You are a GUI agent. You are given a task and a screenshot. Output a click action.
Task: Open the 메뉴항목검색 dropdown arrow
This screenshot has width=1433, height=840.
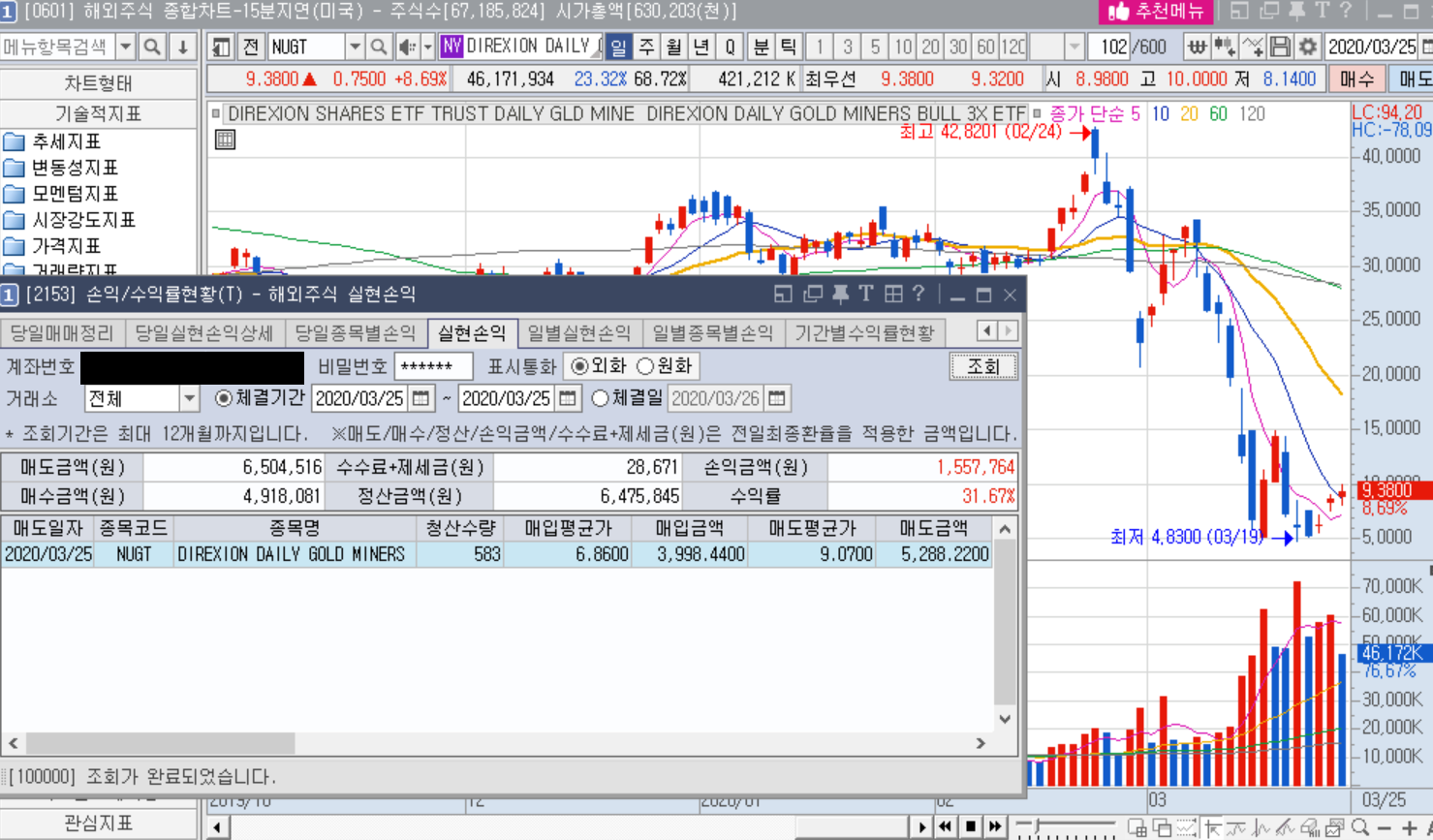pyautogui.click(x=126, y=47)
